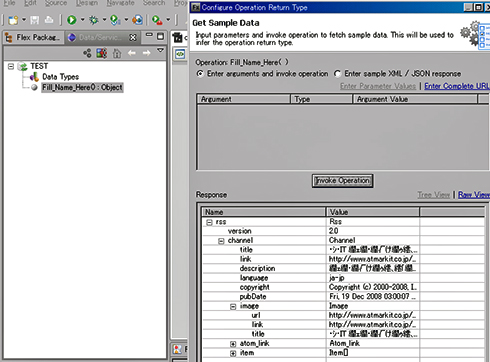Expand the item response node
The width and height of the screenshot is (490, 362).
233,353
